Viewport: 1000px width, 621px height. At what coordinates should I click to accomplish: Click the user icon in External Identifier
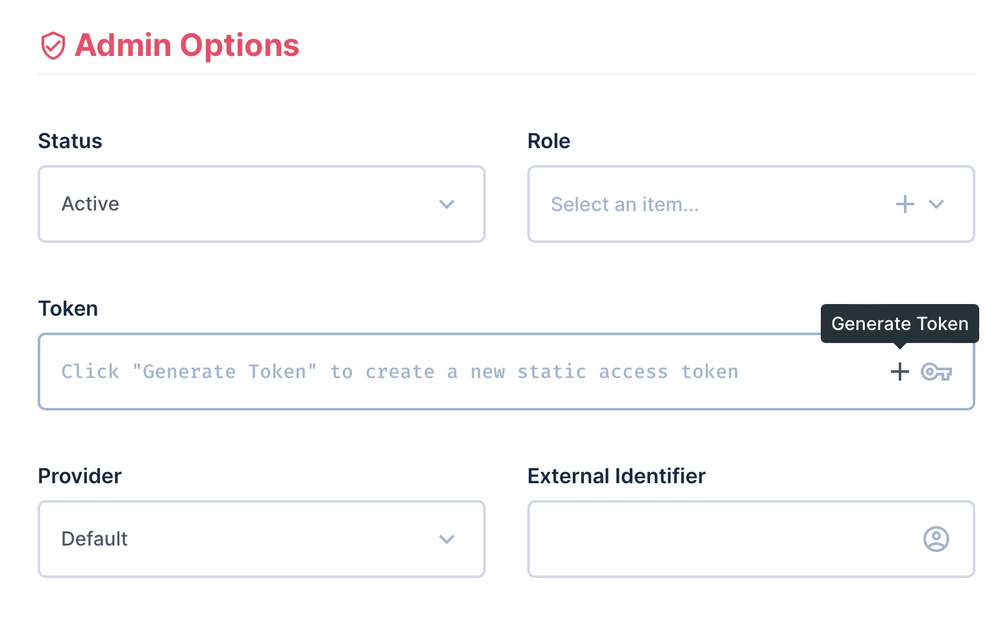pos(936,539)
